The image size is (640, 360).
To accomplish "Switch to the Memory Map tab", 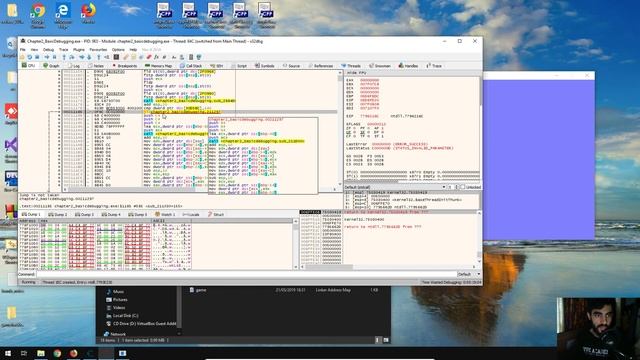I will coord(158,65).
